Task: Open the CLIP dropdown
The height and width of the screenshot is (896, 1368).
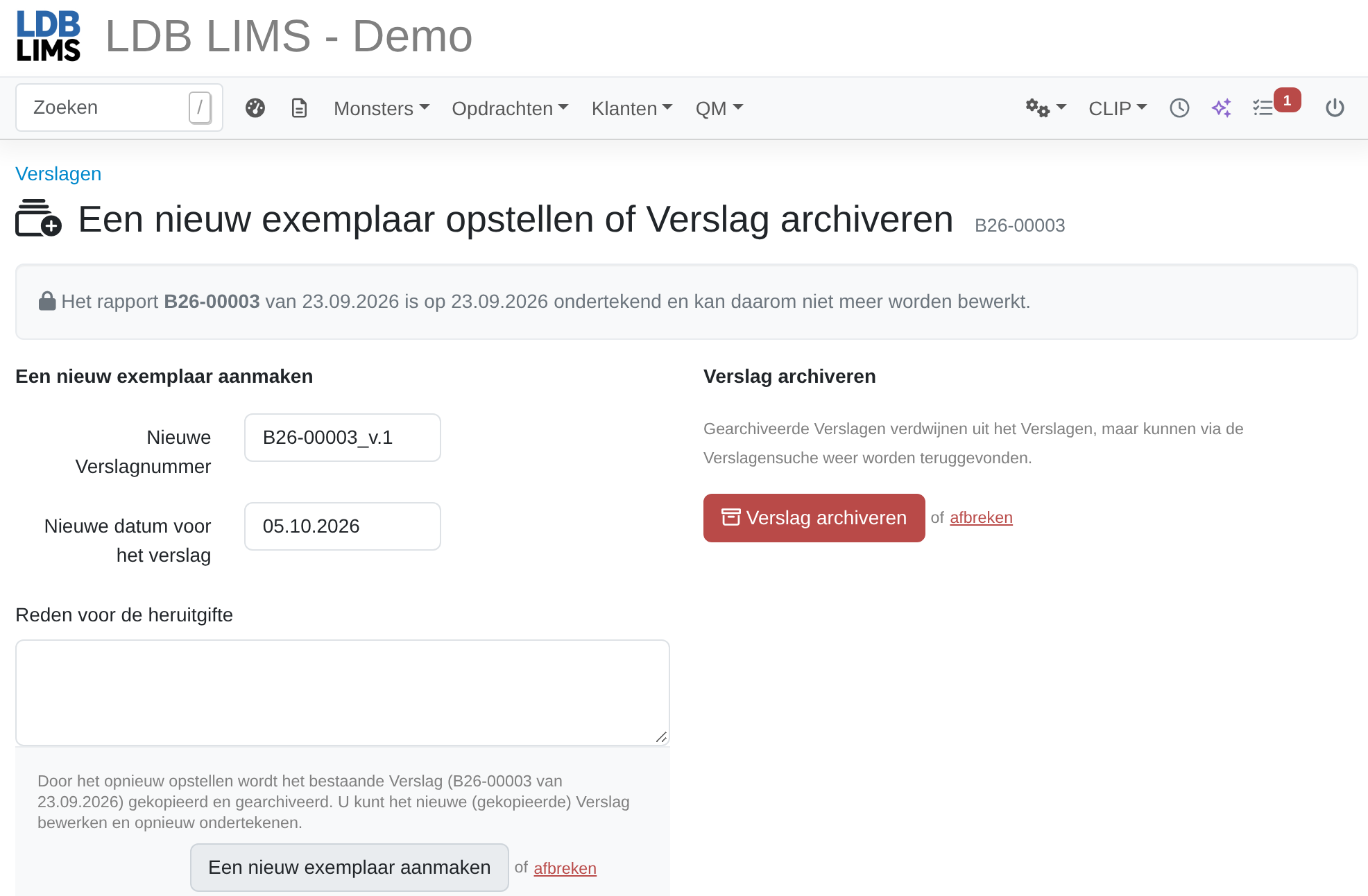Action: (x=1118, y=108)
